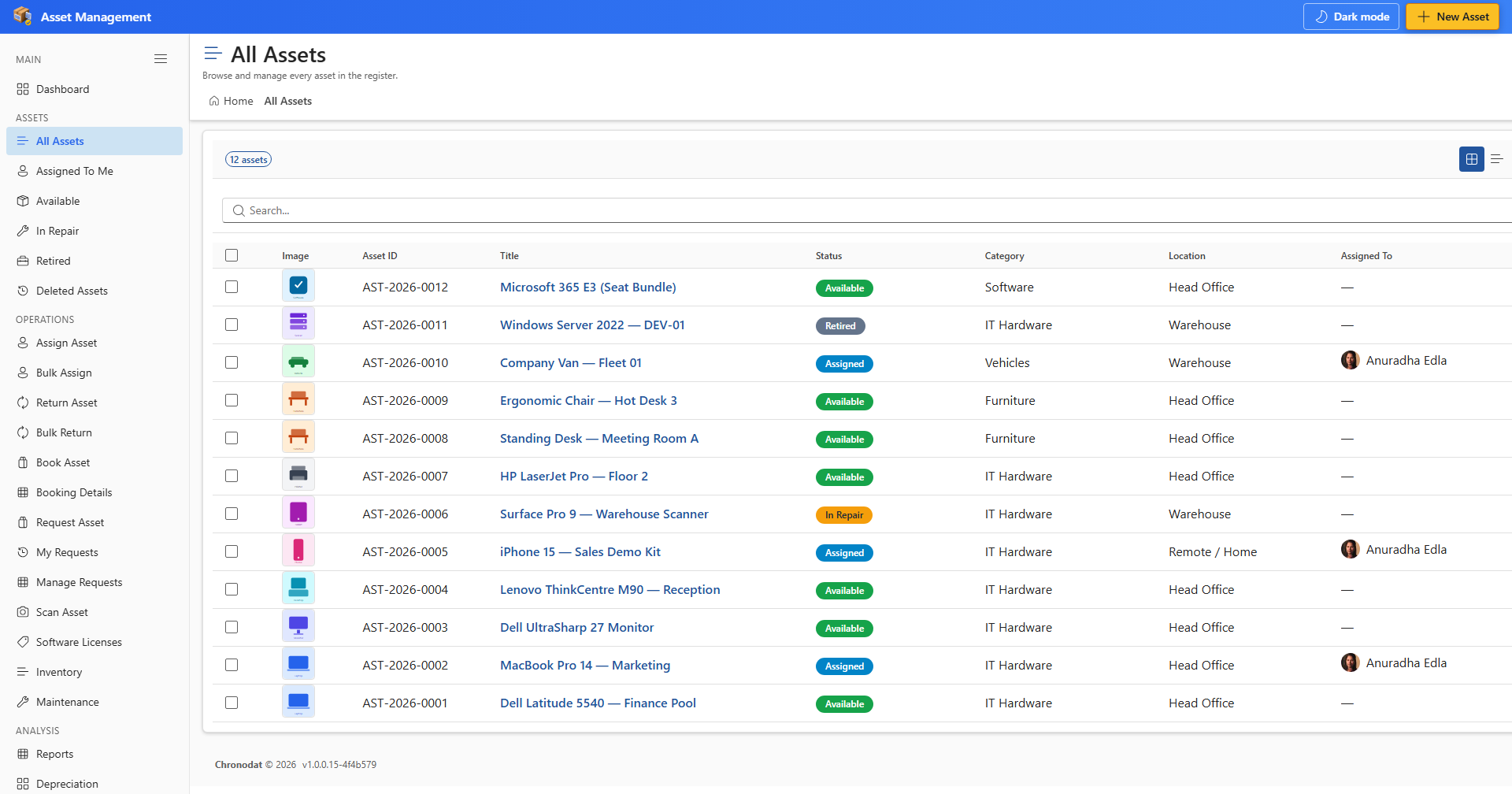Click the Assigned To Me person icon
Screen dimensions: 1512x794
click(23, 171)
